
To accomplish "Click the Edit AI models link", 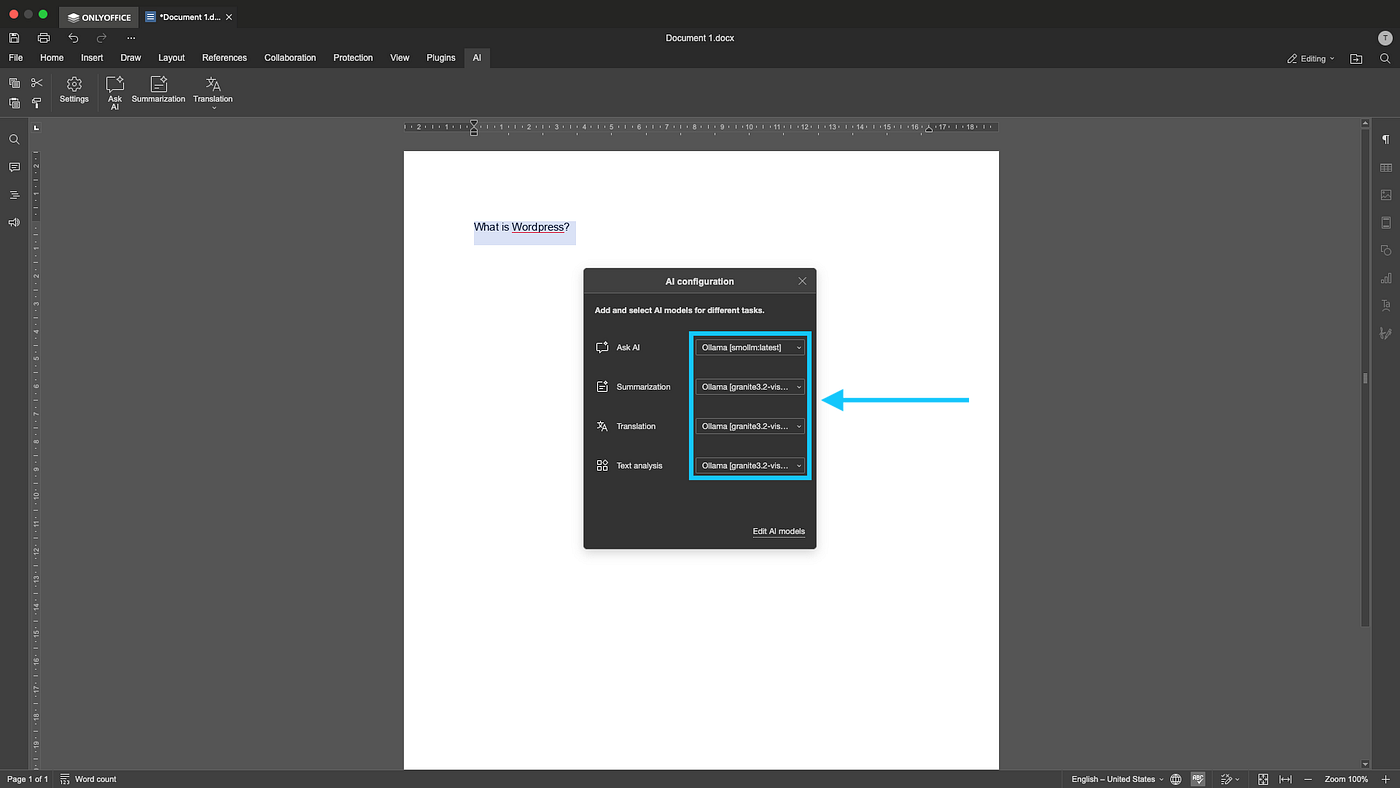I will [x=779, y=531].
